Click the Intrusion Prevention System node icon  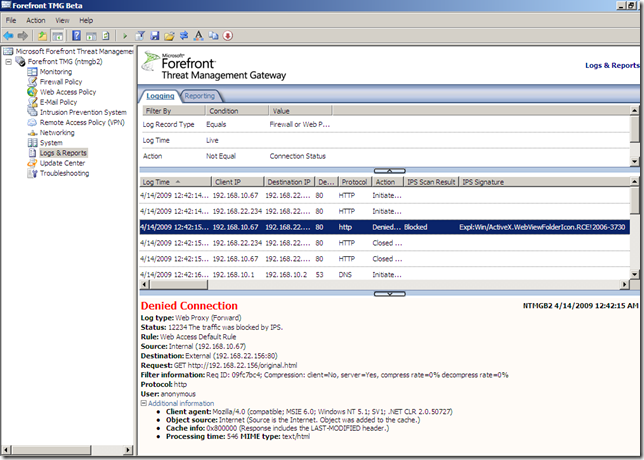coord(32,112)
